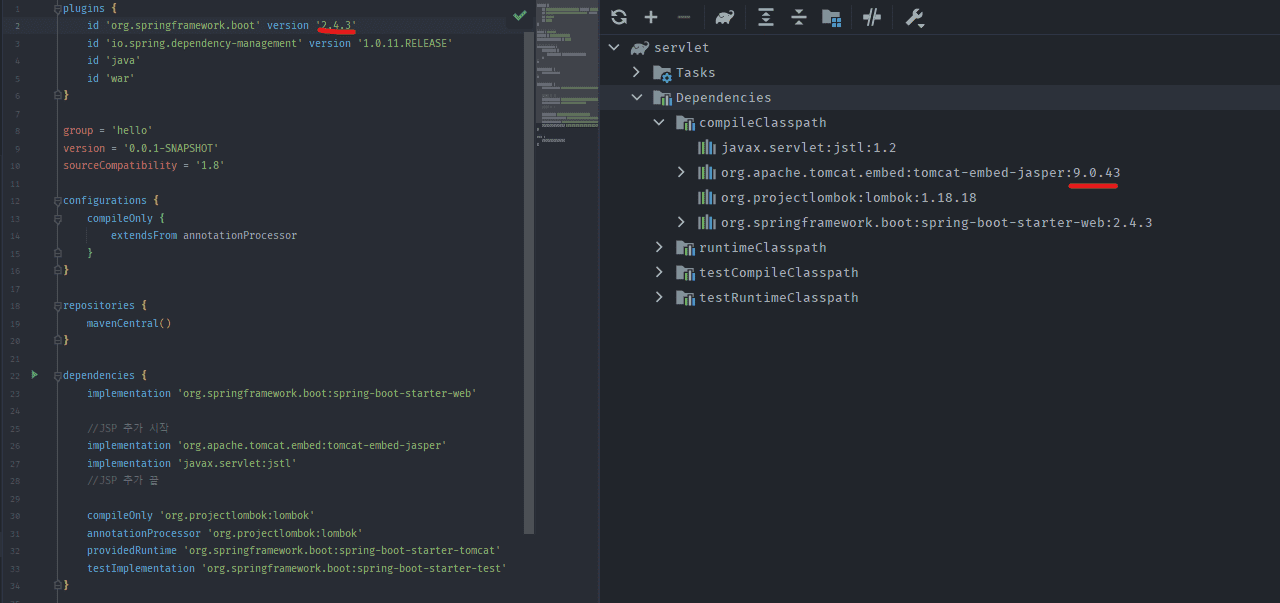This screenshot has width=1280, height=603.
Task: Click the providedRuntime spring-boot-starter-tomcat line
Action: point(294,551)
